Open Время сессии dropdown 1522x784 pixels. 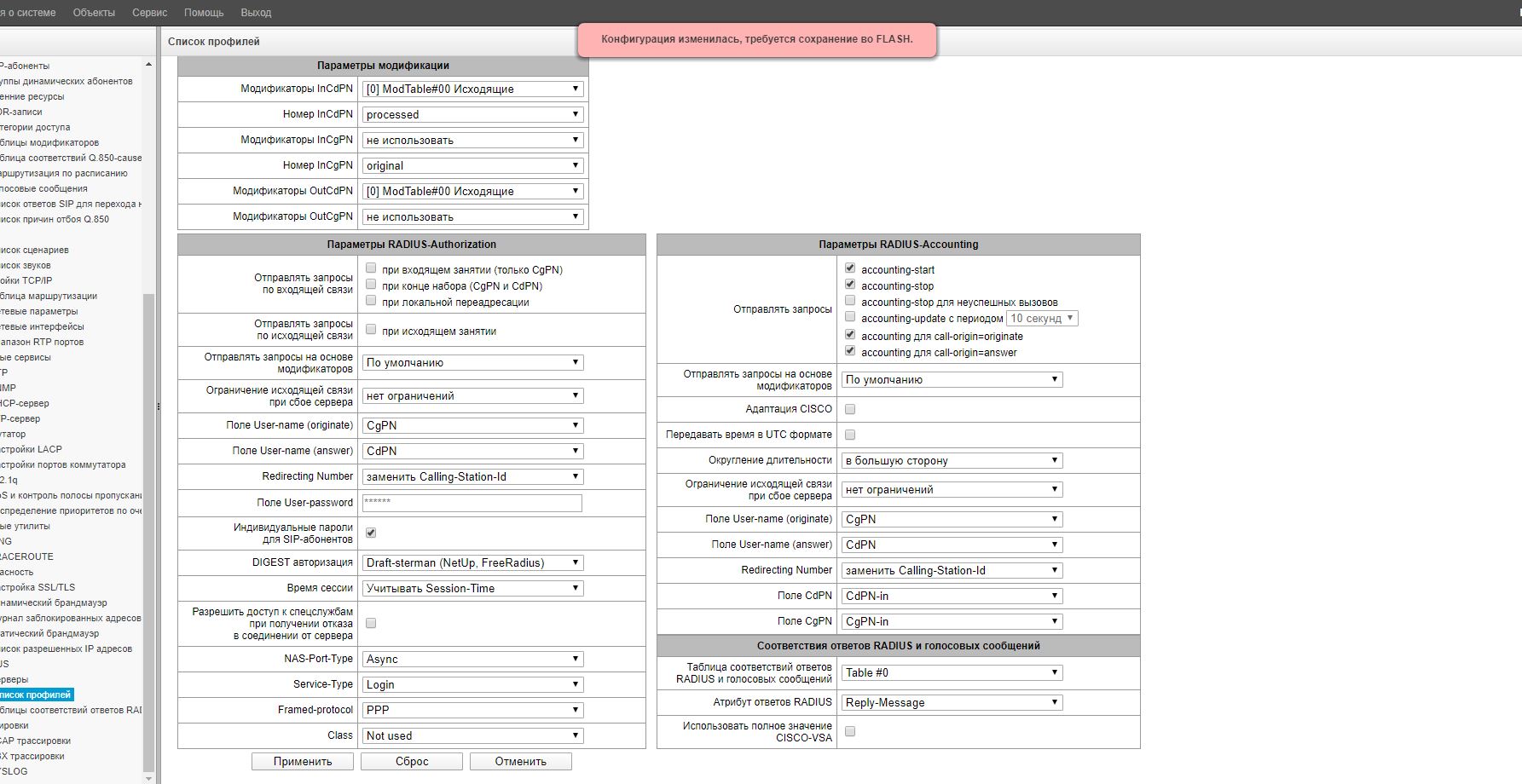click(x=472, y=588)
